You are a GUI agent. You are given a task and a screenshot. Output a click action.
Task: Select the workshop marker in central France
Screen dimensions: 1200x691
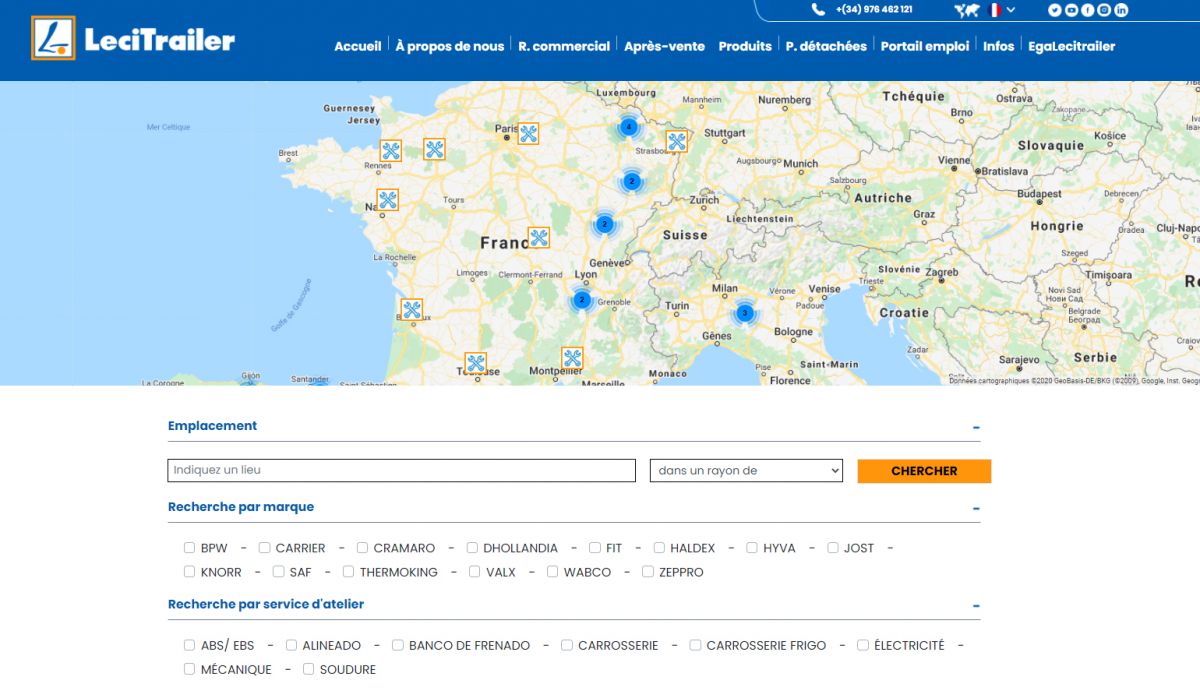(539, 238)
